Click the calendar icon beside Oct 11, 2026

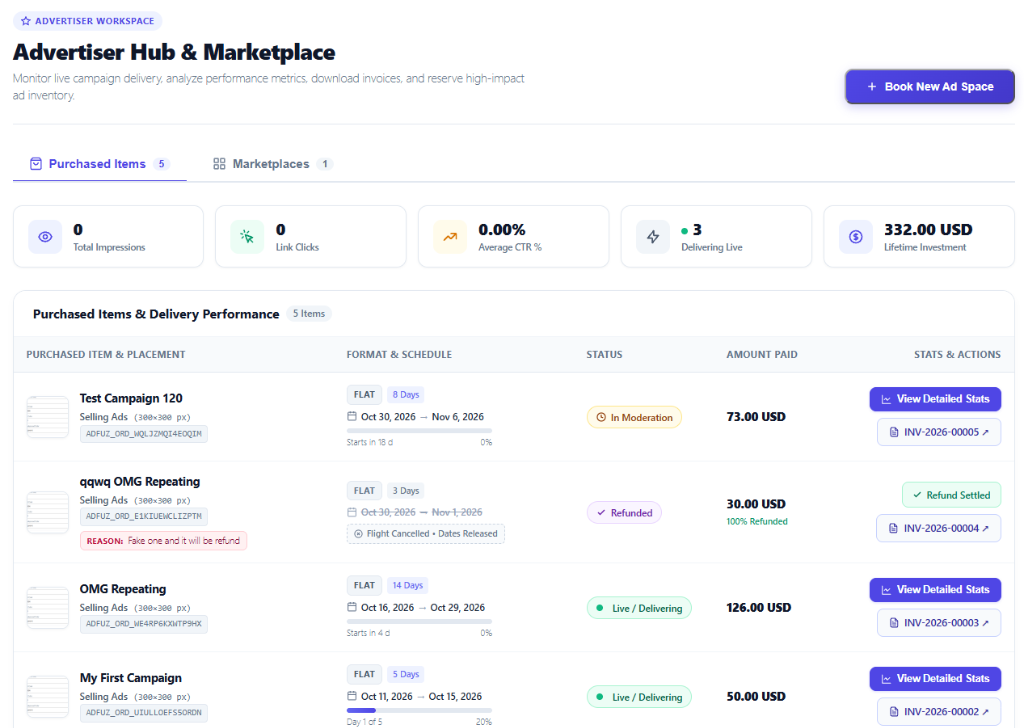(x=351, y=695)
